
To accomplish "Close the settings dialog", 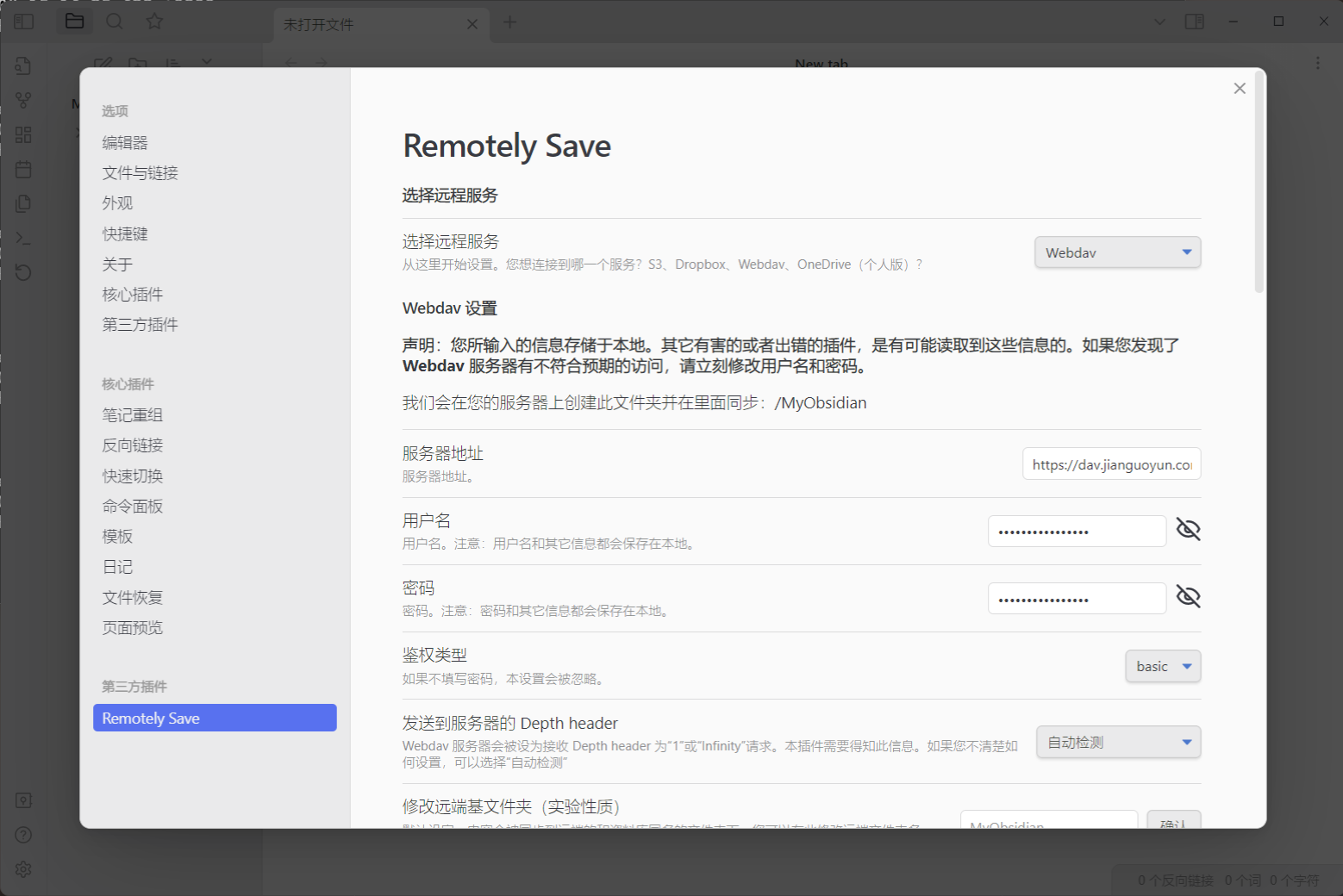I will (x=1240, y=88).
